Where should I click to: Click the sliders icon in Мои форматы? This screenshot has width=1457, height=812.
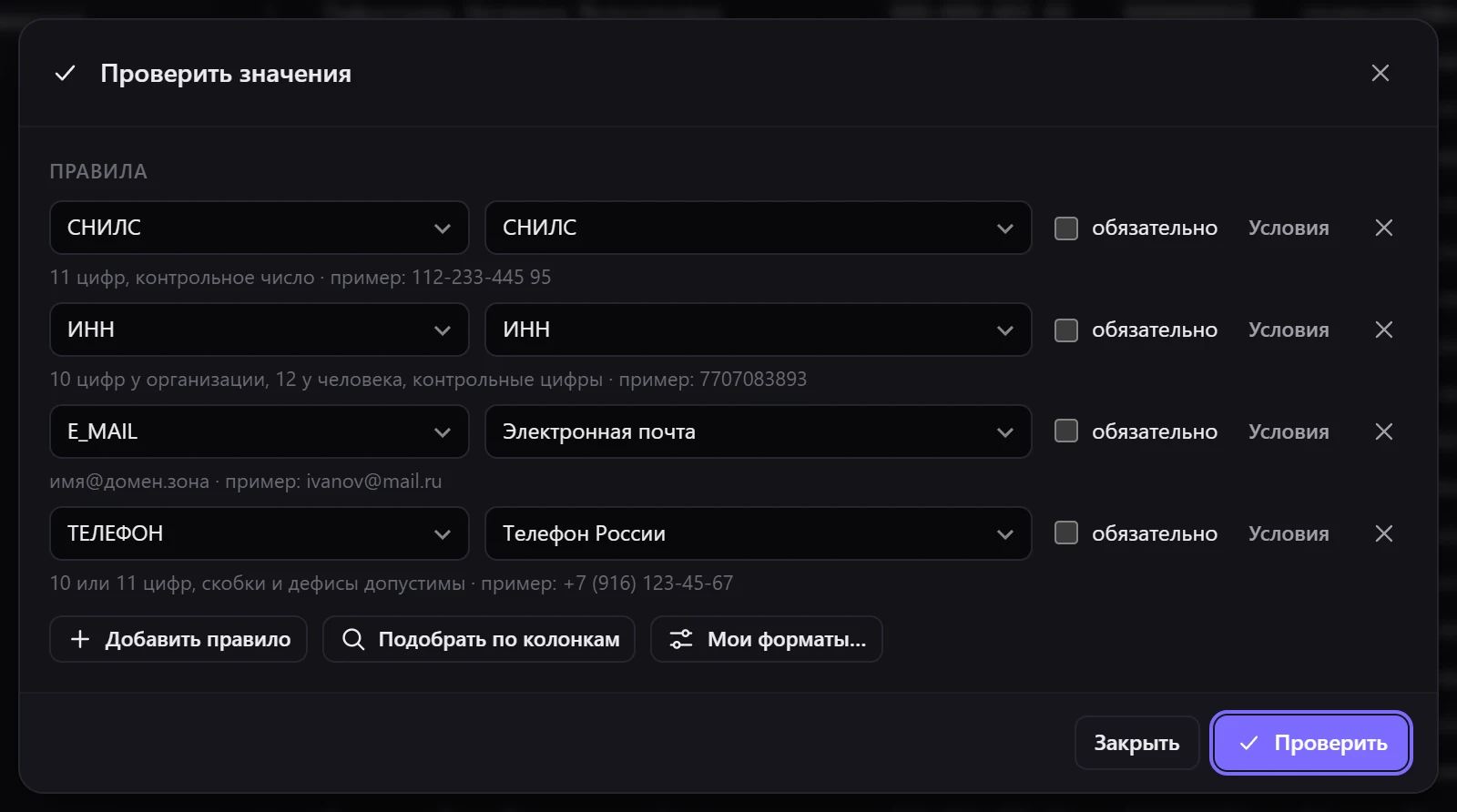[681, 639]
